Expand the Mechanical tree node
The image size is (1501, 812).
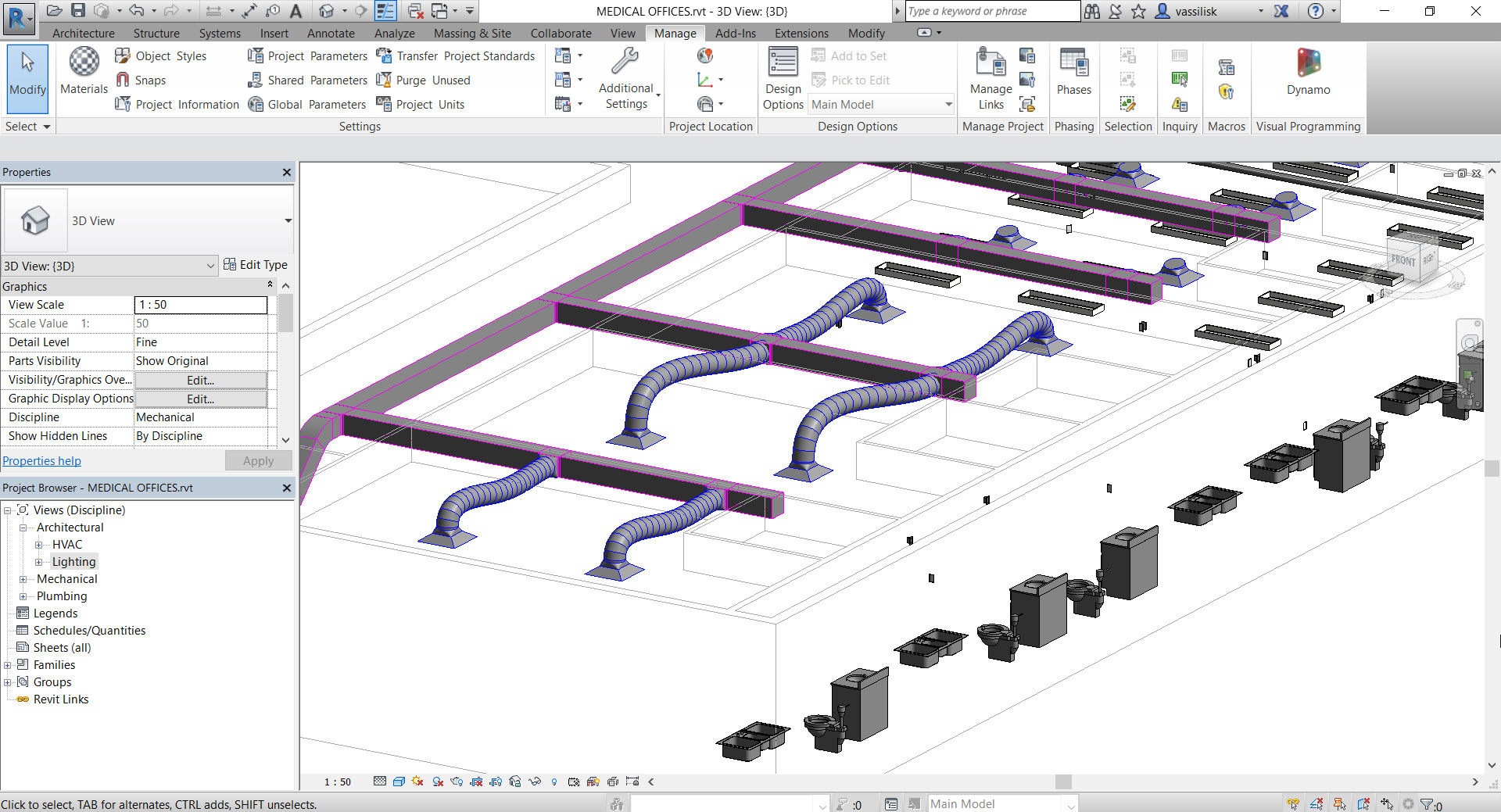(x=23, y=579)
